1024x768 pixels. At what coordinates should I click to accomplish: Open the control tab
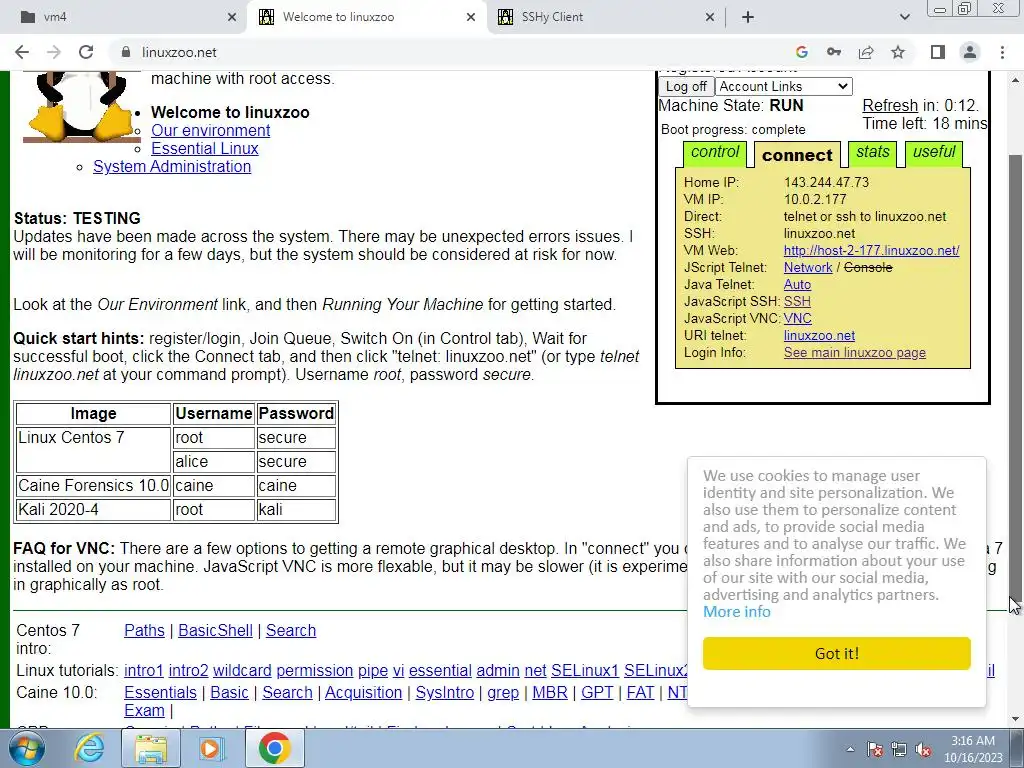[x=714, y=153]
